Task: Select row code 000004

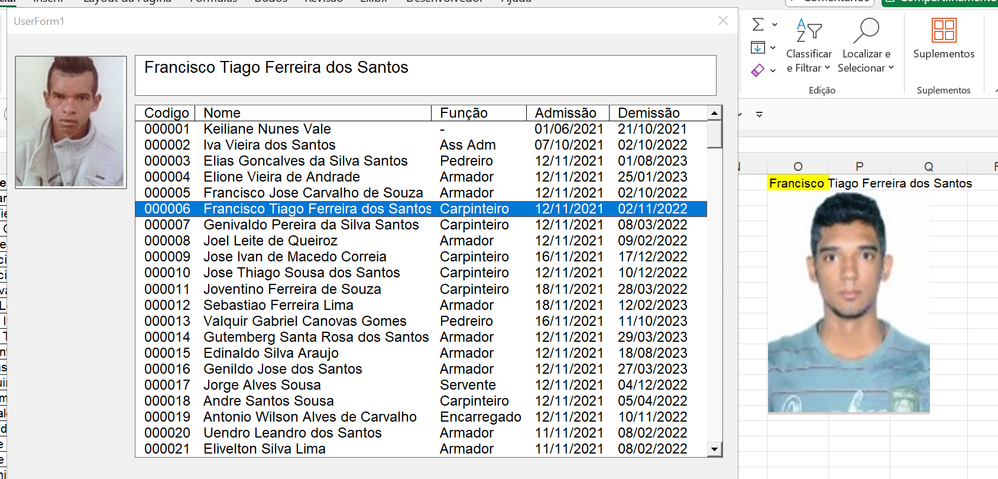Action: pyautogui.click(x=421, y=177)
